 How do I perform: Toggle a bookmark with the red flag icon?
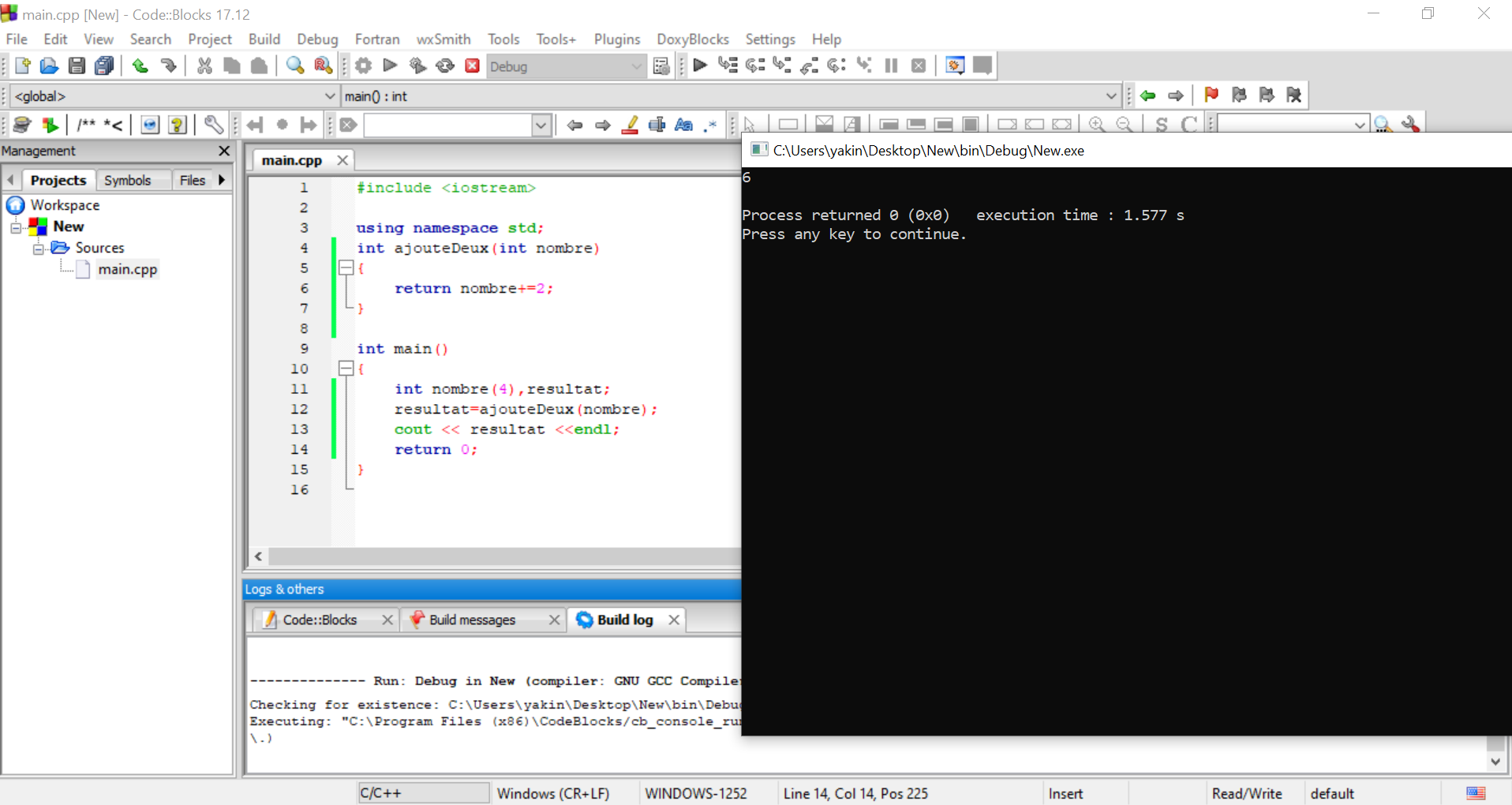coord(1211,95)
